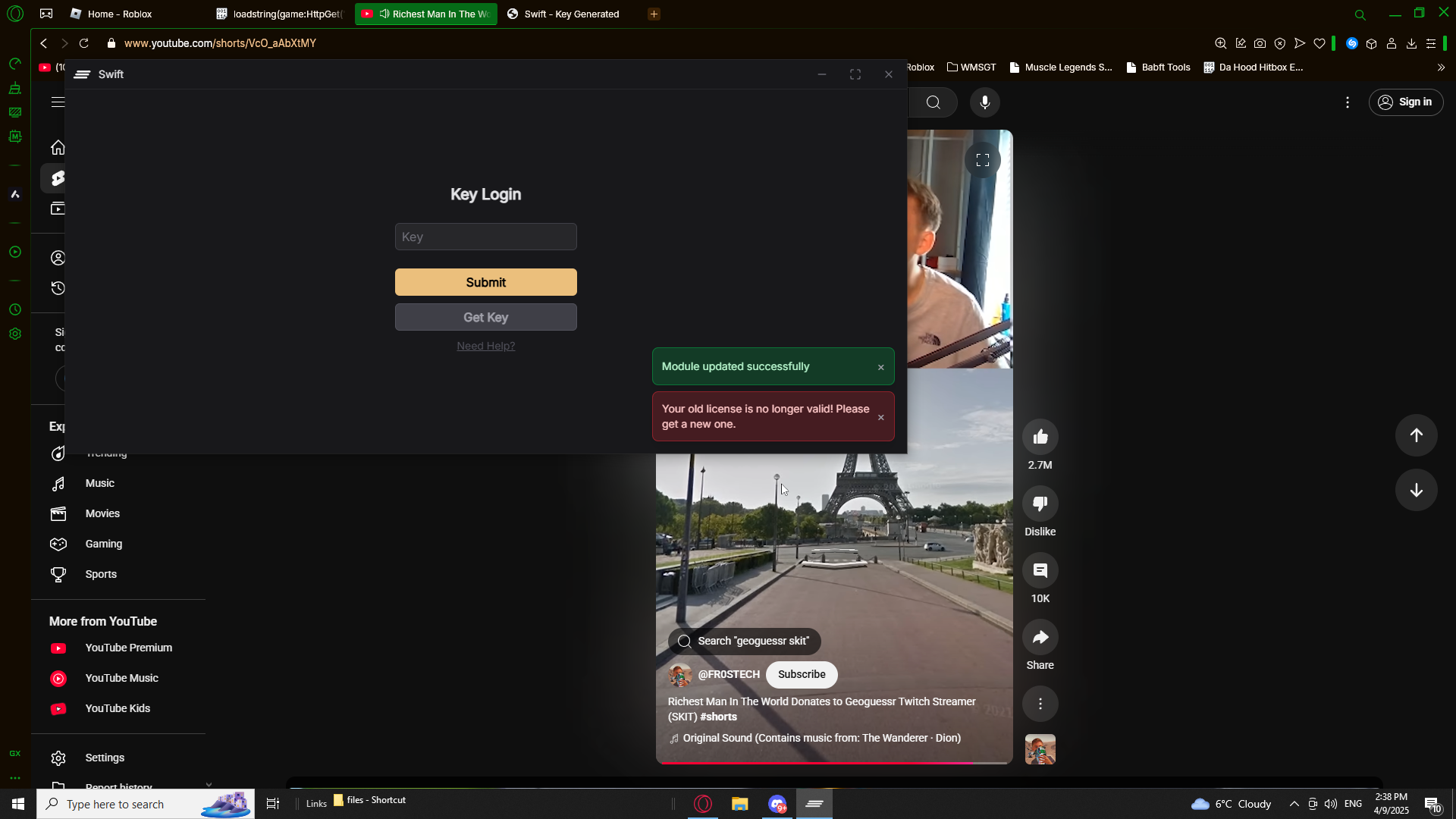The width and height of the screenshot is (1456, 819).
Task: Open GX Cleaner broom icon in sidebar
Action: coord(15,89)
